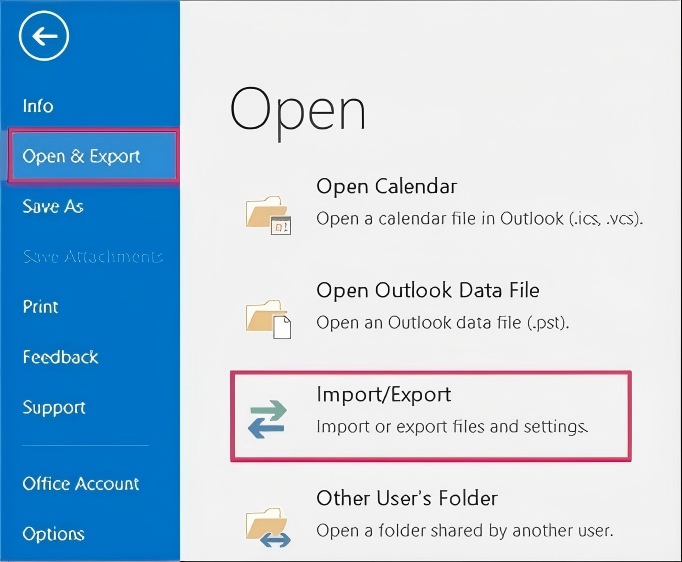The height and width of the screenshot is (562, 682).
Task: Click the Open Outlook Data File icon
Action: coord(268,316)
